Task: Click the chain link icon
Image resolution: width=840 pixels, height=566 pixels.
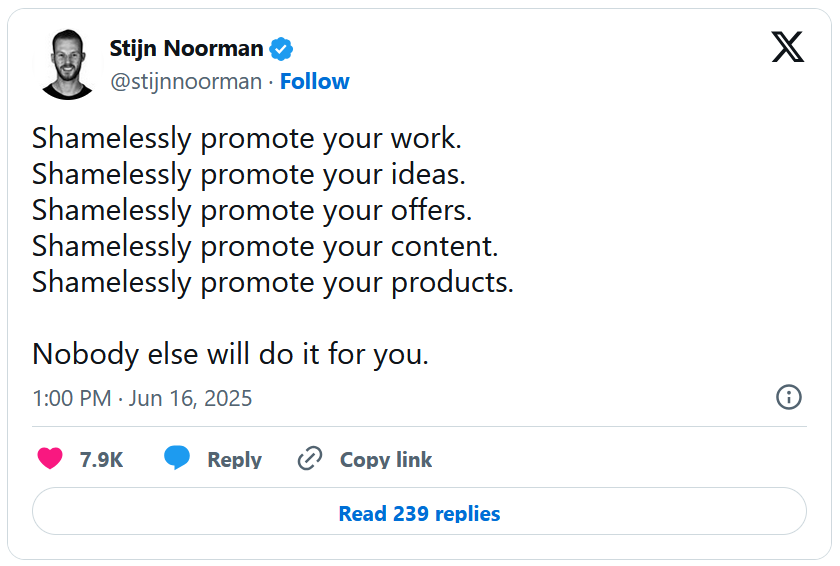Action: [x=310, y=458]
